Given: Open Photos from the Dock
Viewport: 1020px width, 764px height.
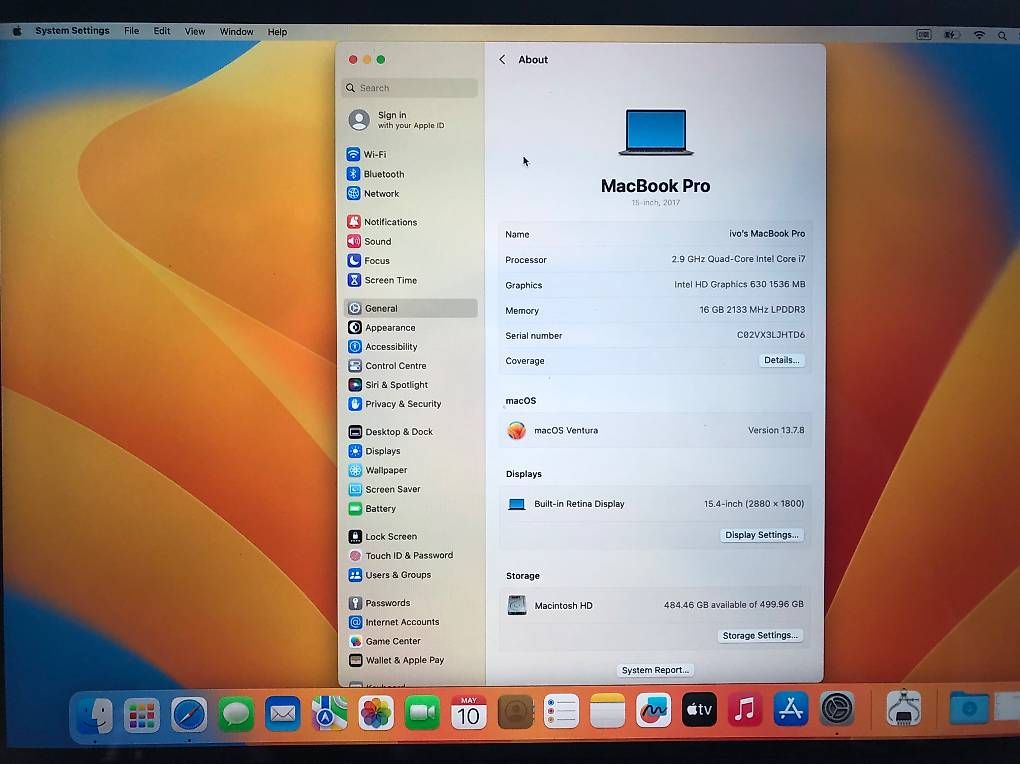Looking at the screenshot, I should (376, 713).
